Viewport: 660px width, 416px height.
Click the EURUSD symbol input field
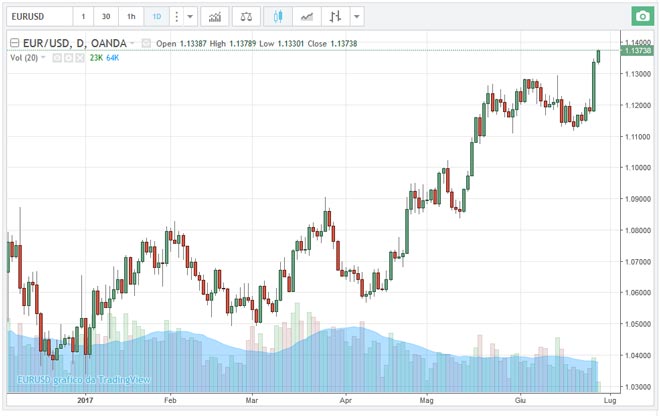tap(36, 17)
